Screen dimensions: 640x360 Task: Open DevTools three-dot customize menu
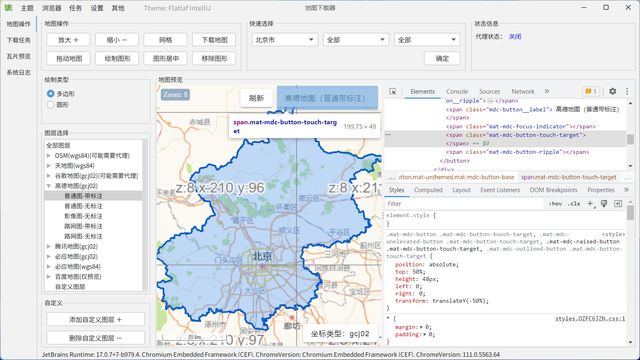627,91
